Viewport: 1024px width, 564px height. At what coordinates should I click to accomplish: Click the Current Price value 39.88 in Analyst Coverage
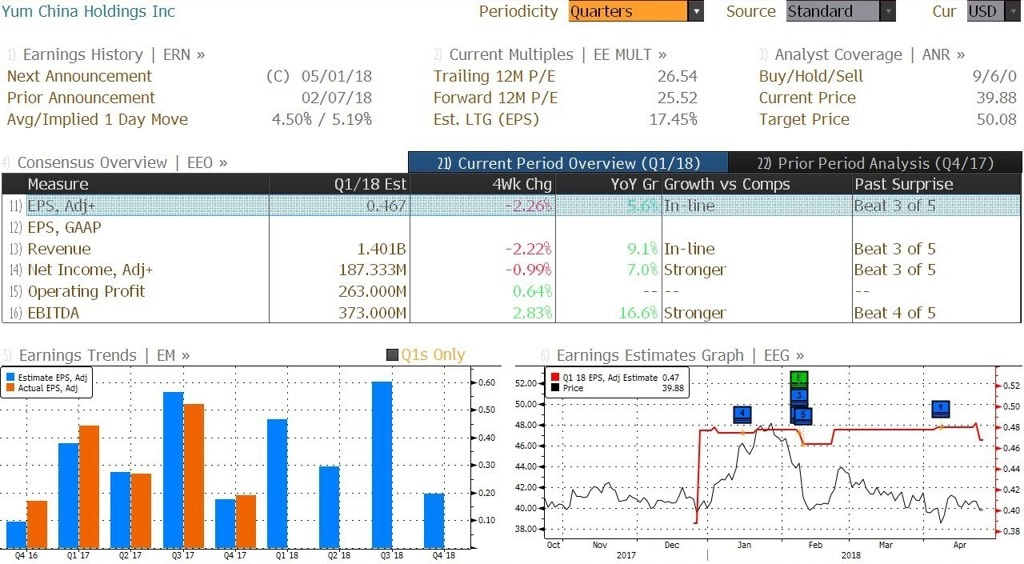(x=997, y=98)
